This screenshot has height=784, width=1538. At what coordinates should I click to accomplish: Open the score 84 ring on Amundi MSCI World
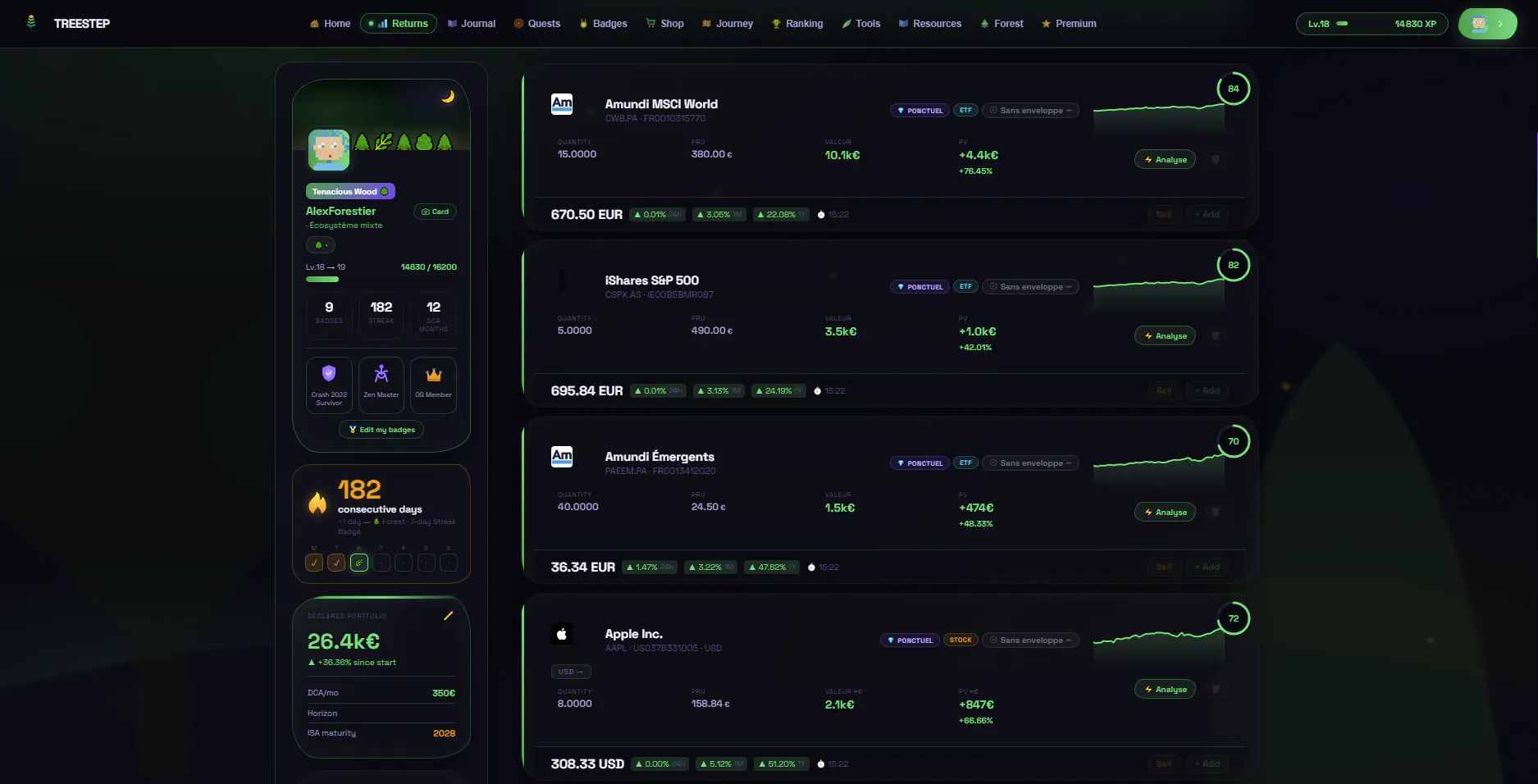(x=1233, y=89)
